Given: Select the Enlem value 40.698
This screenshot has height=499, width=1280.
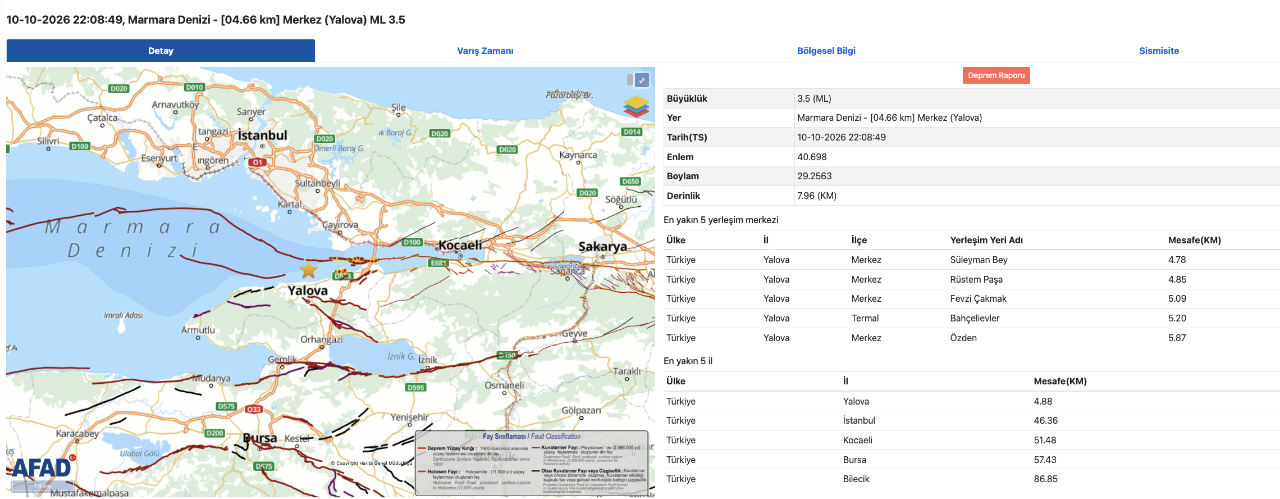Looking at the screenshot, I should coord(811,157).
